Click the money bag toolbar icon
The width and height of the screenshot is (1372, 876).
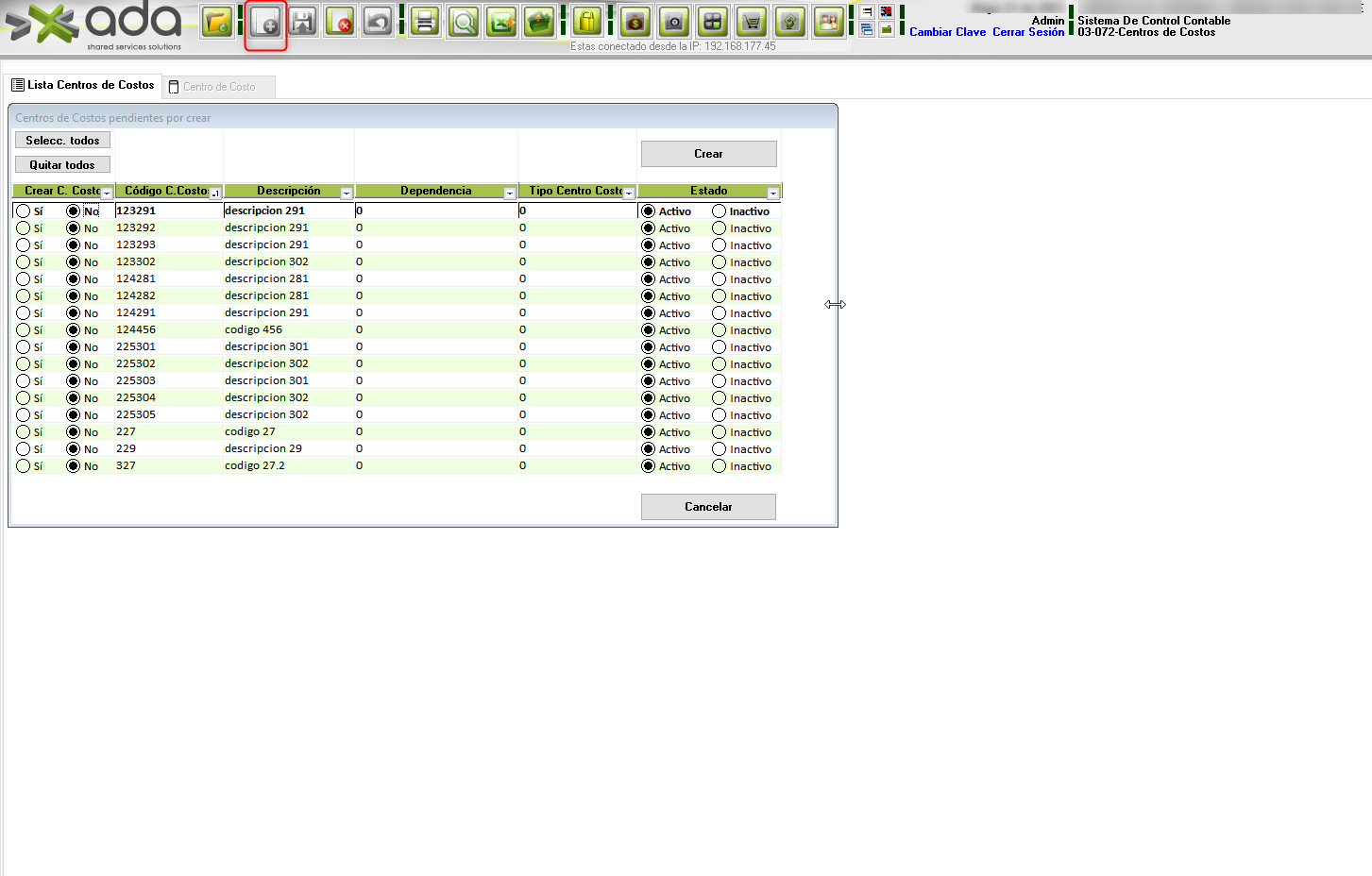[635, 22]
